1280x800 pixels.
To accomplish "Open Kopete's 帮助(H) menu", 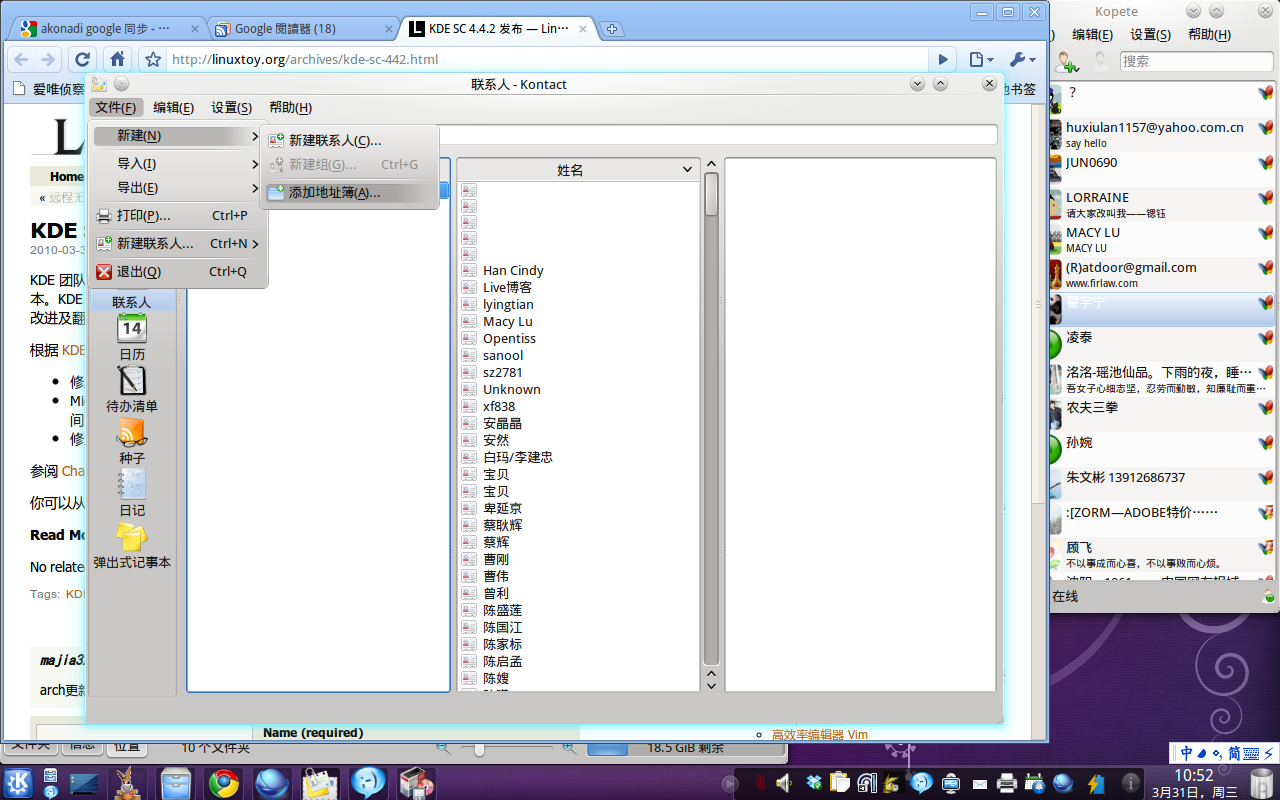I will [x=1209, y=35].
